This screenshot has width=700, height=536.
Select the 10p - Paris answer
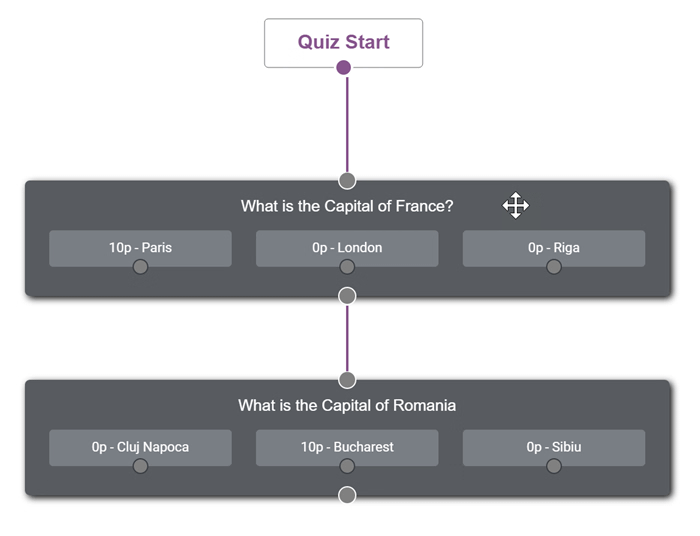click(140, 247)
